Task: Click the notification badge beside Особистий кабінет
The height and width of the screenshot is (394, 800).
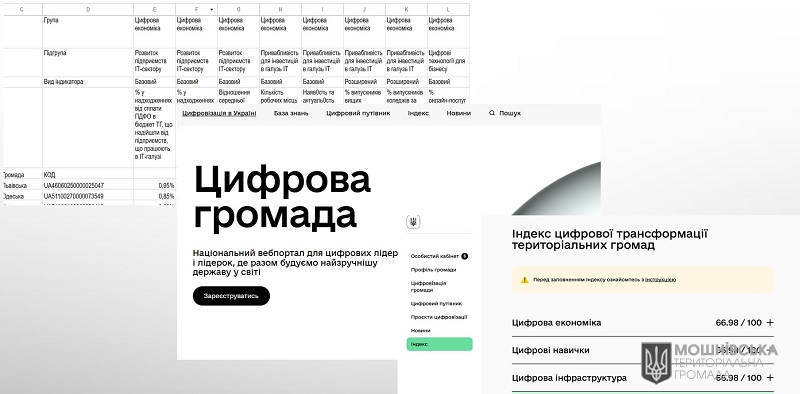Action: [x=465, y=256]
